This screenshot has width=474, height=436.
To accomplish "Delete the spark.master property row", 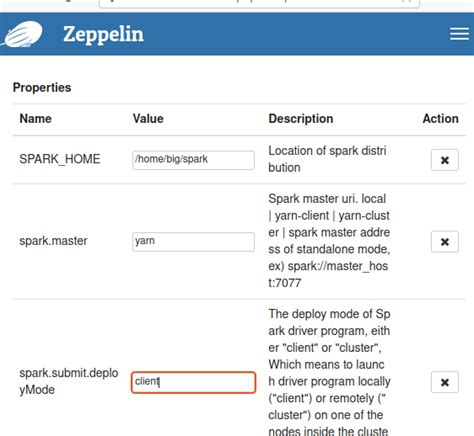I will click(445, 242).
